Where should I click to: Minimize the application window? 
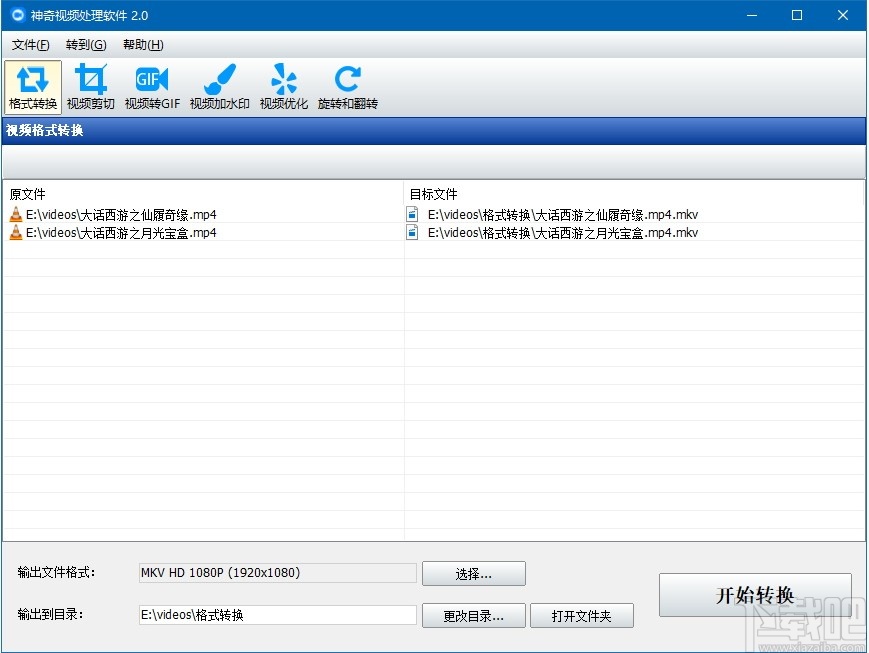tap(752, 15)
